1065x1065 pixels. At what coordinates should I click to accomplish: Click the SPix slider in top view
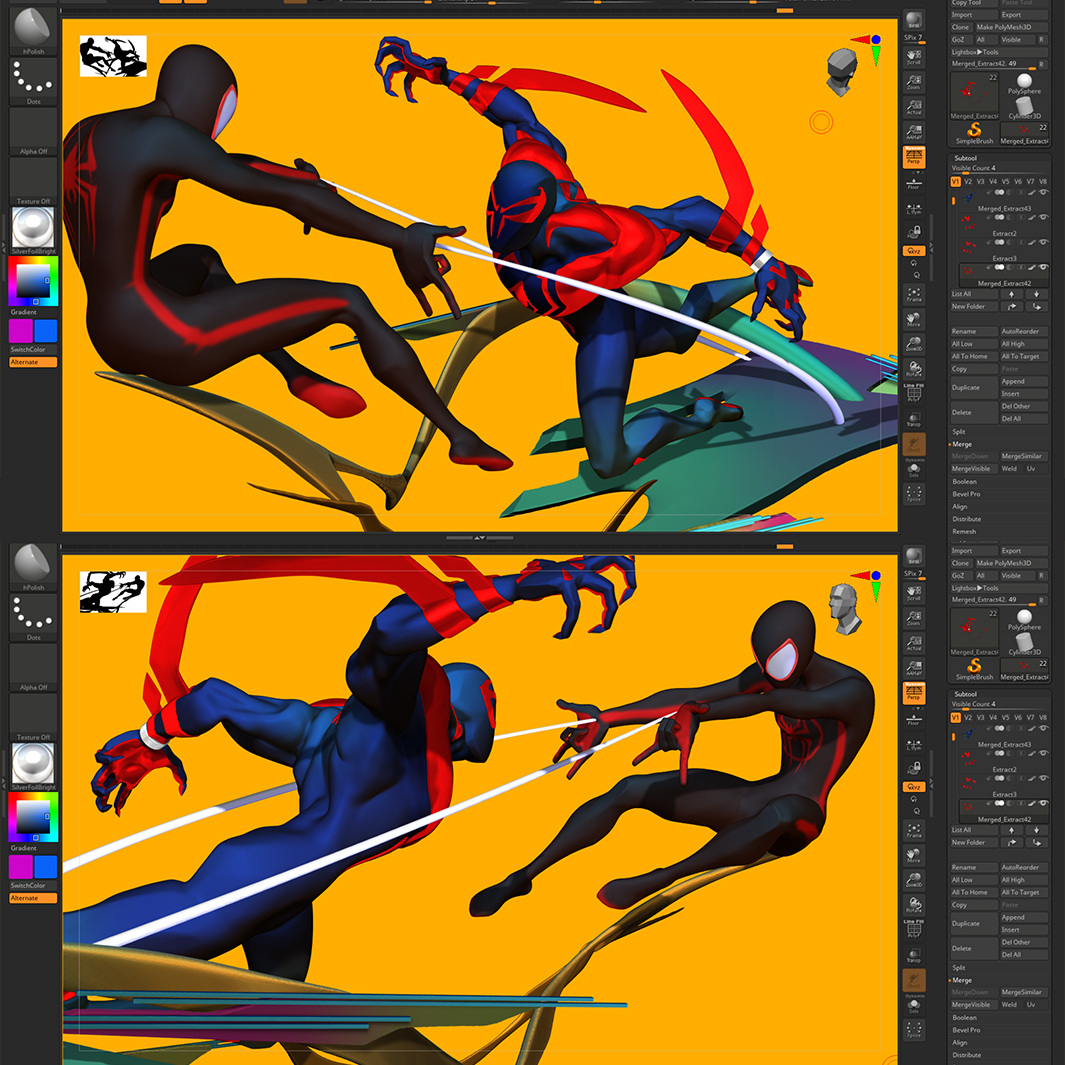coord(914,39)
